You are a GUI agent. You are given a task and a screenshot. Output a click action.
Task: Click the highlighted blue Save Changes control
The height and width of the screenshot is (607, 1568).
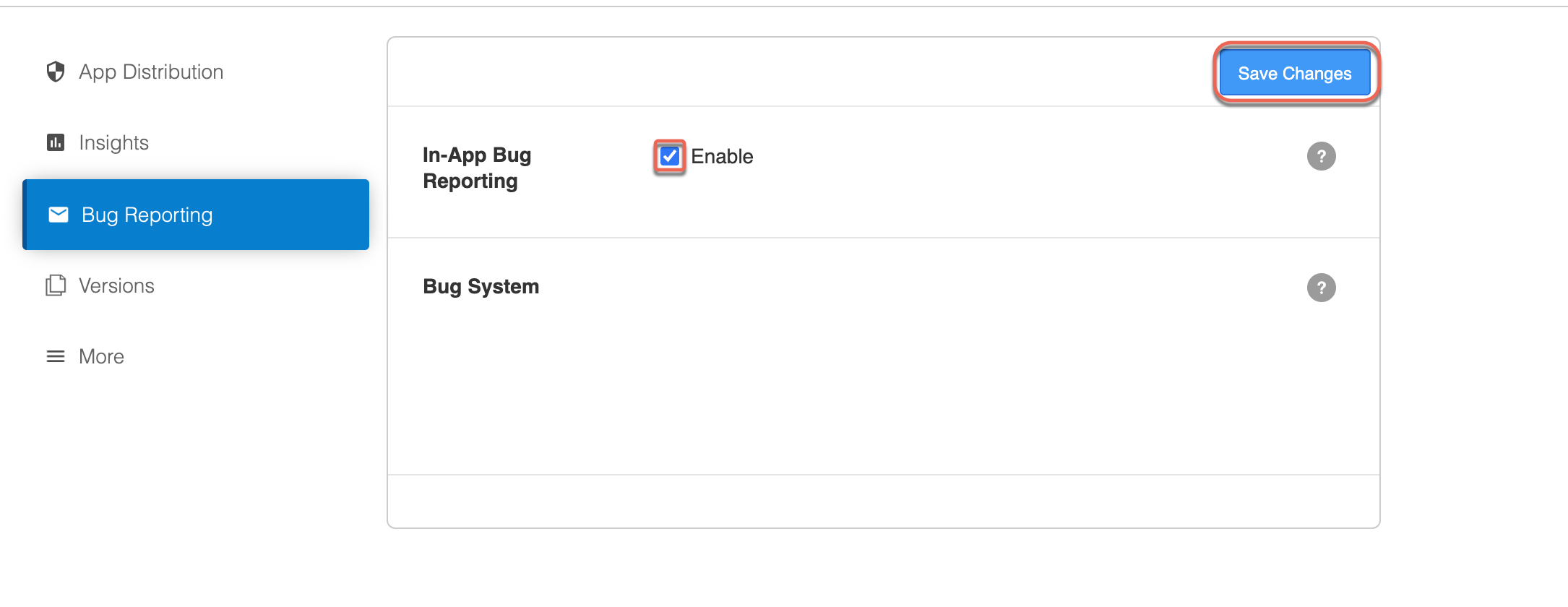1294,73
